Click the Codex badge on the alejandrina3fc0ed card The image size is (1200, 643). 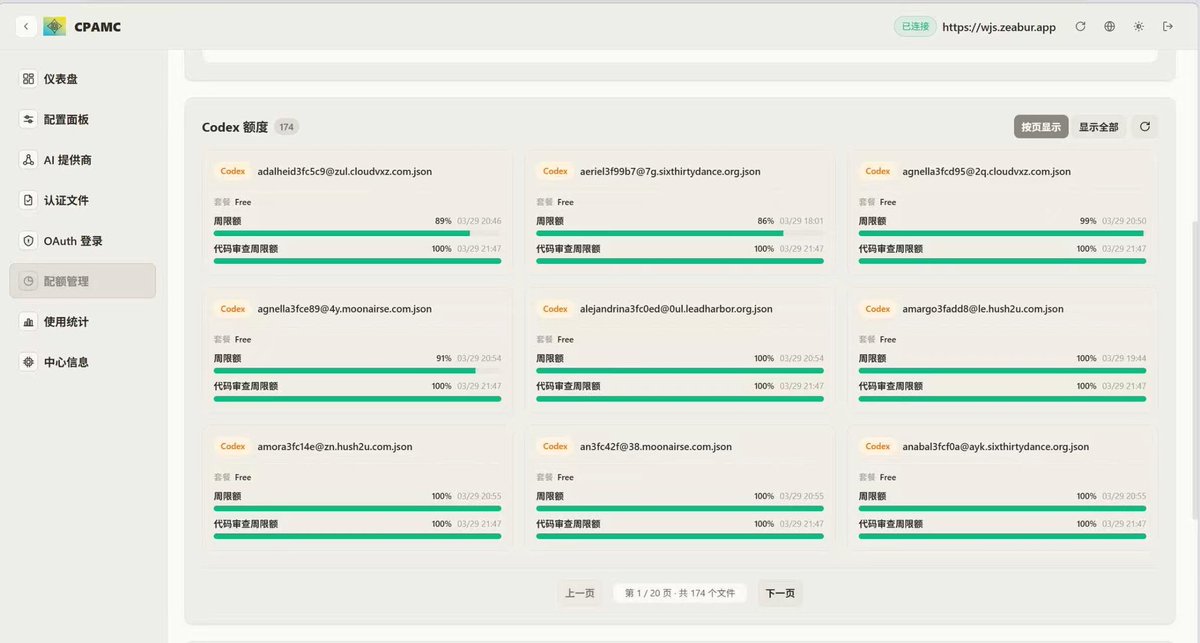tap(555, 309)
